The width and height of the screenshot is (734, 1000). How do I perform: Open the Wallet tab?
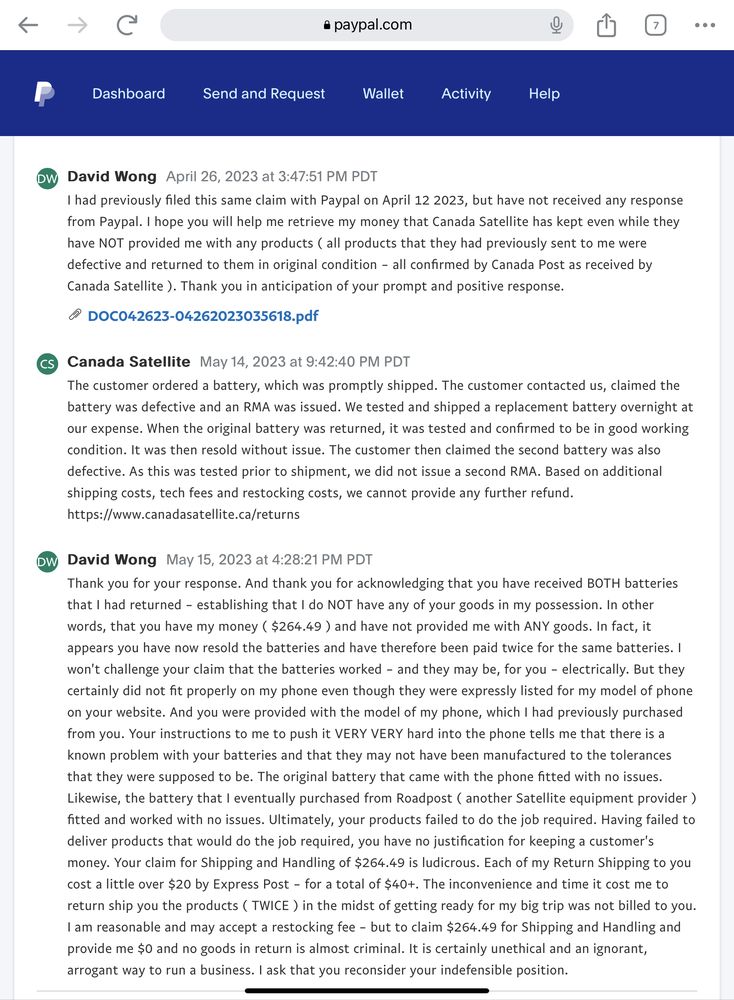pos(383,93)
